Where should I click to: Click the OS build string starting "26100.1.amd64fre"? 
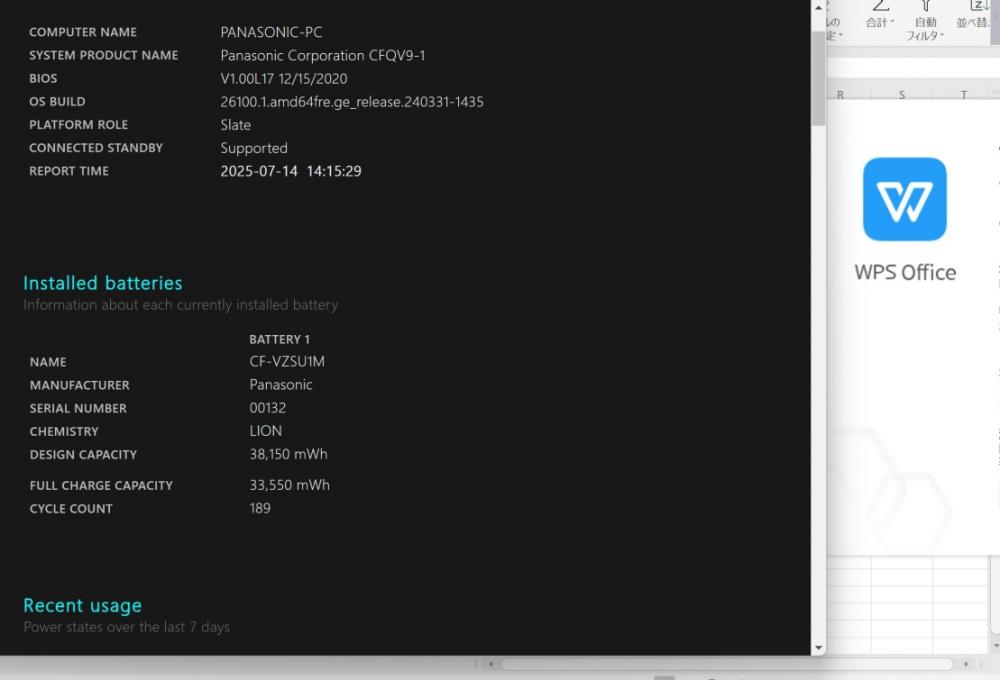click(x=352, y=102)
